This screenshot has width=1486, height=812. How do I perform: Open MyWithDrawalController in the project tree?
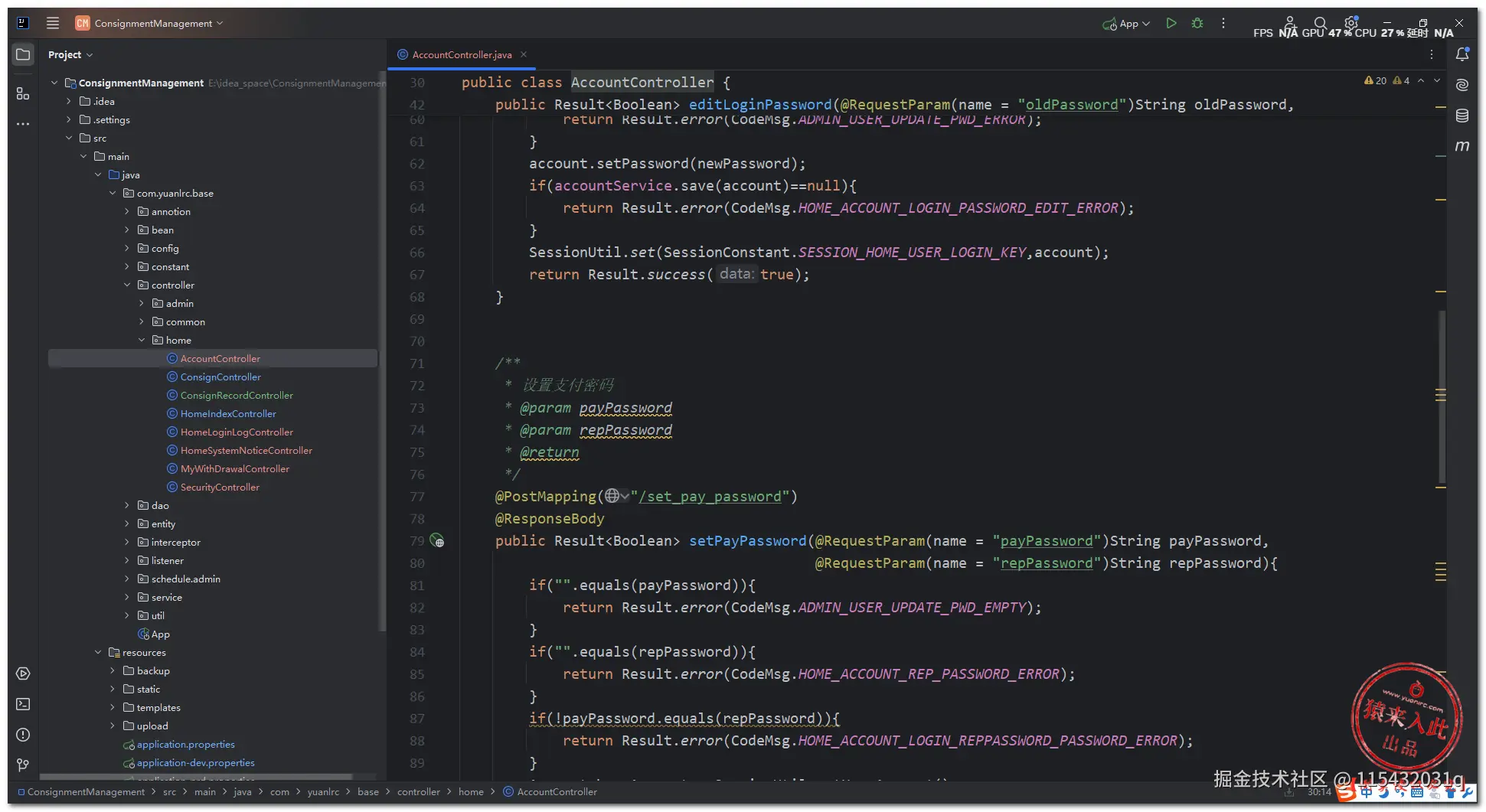point(235,468)
